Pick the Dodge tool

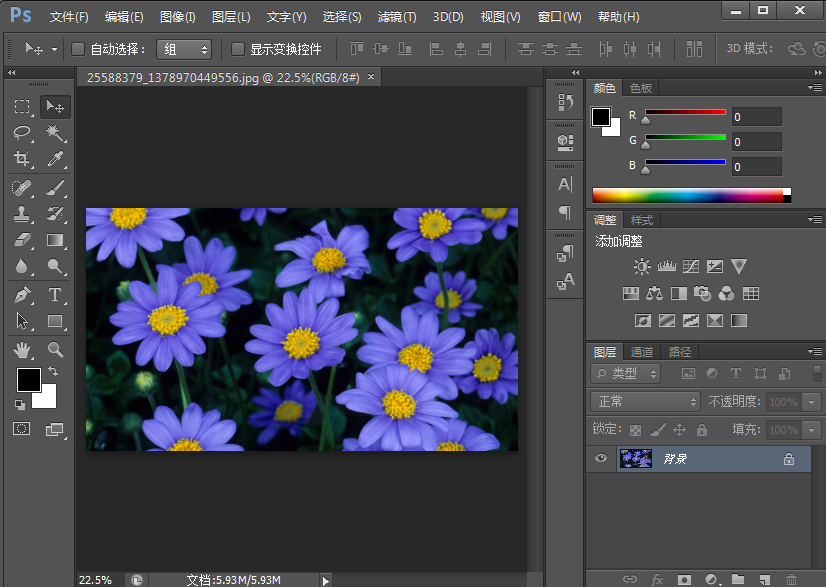[x=55, y=266]
